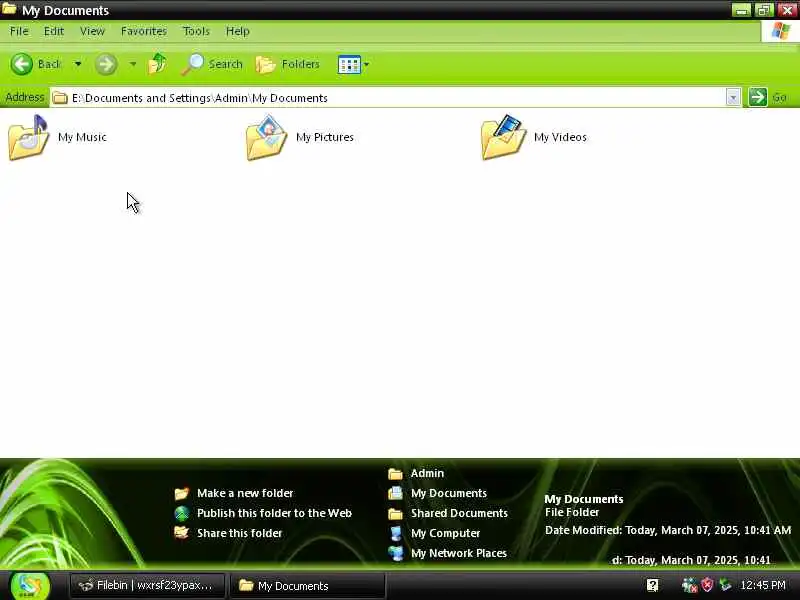Open My Computer link
The image size is (800, 600).
[x=445, y=533]
